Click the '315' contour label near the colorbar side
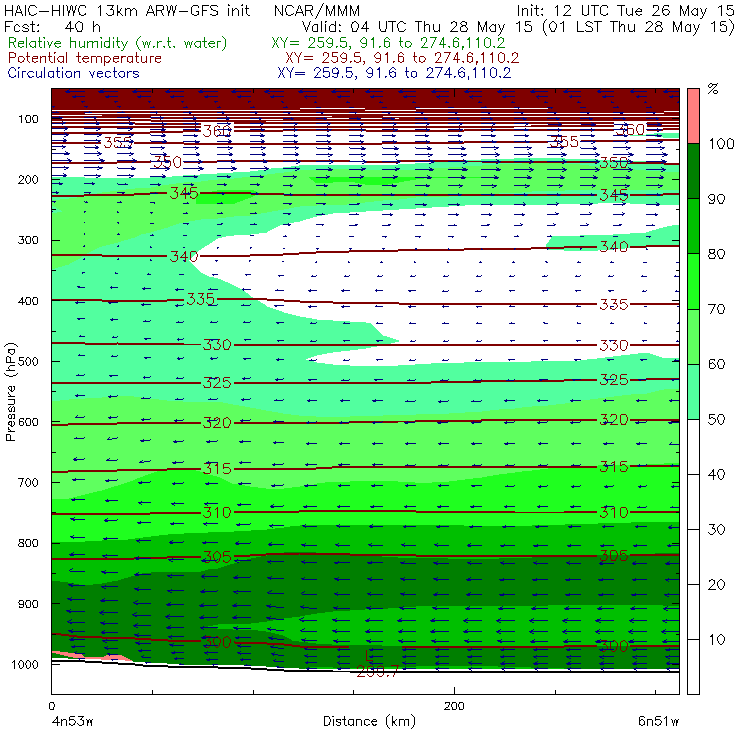 point(614,467)
